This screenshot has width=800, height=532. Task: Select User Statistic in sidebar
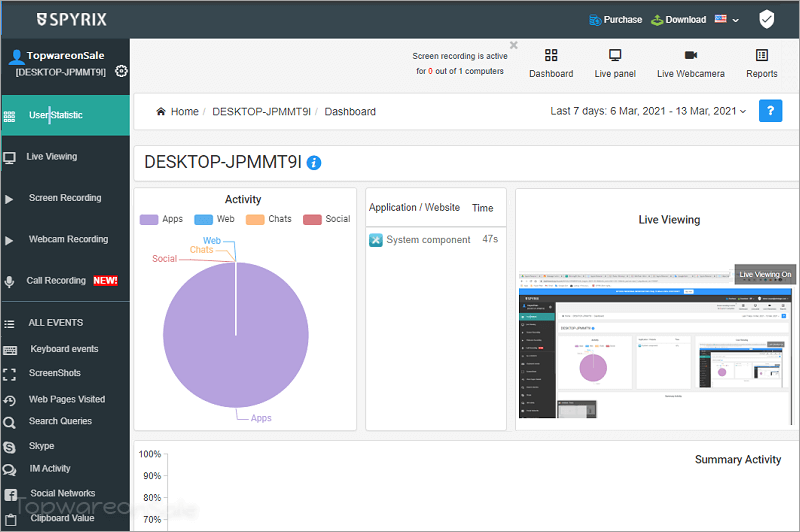pyautogui.click(x=65, y=115)
